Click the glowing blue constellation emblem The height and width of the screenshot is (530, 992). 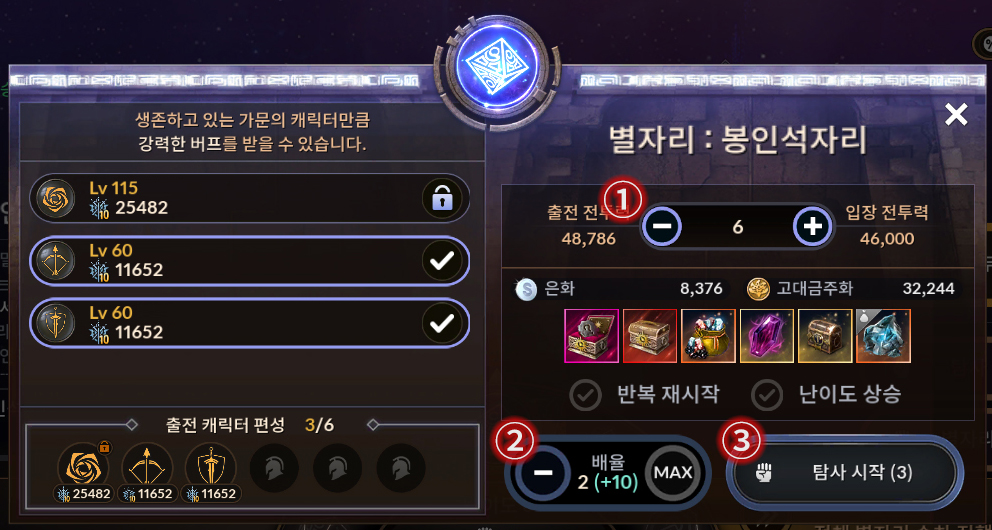[496, 63]
